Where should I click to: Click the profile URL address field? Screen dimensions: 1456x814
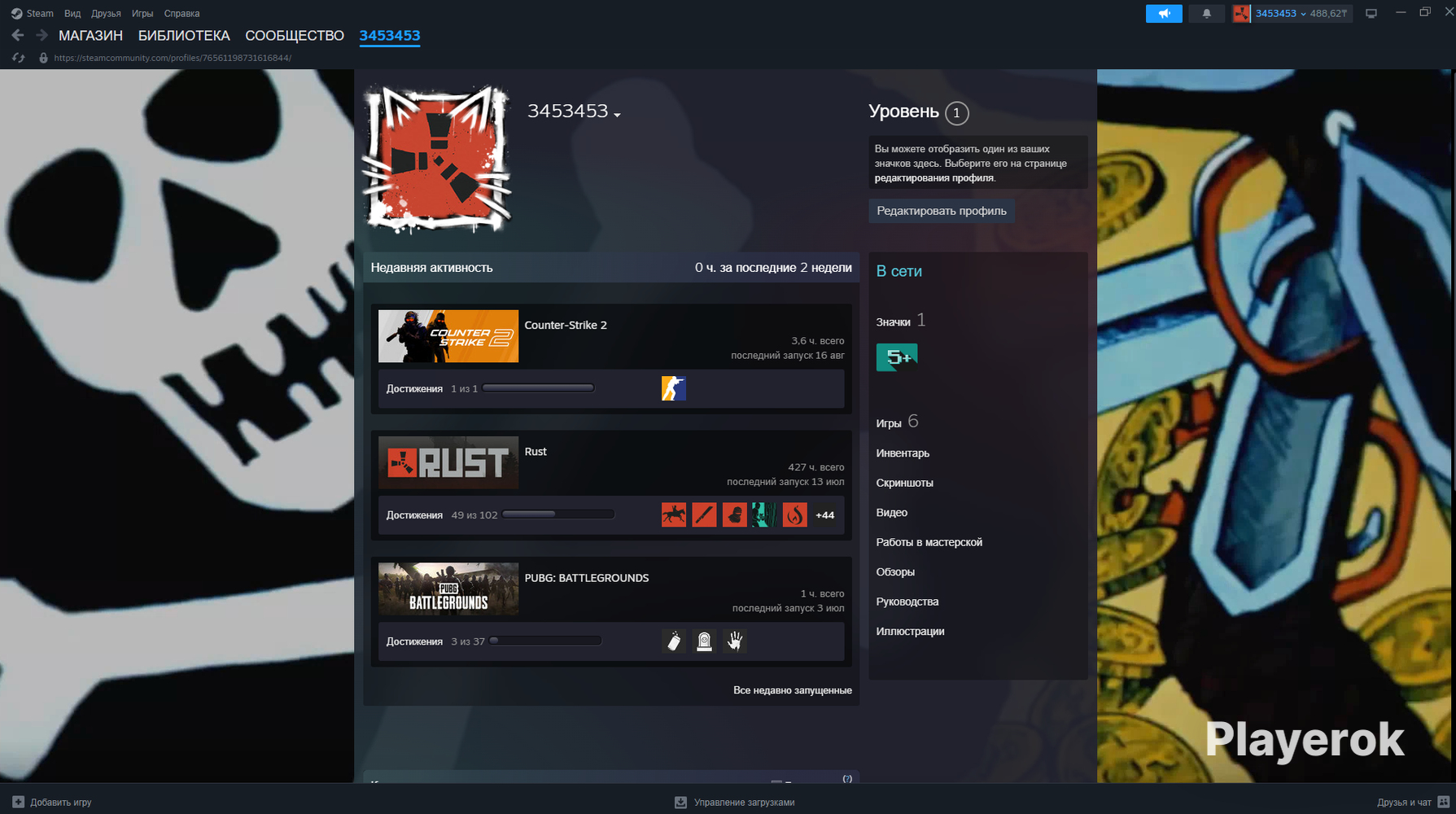click(x=173, y=58)
